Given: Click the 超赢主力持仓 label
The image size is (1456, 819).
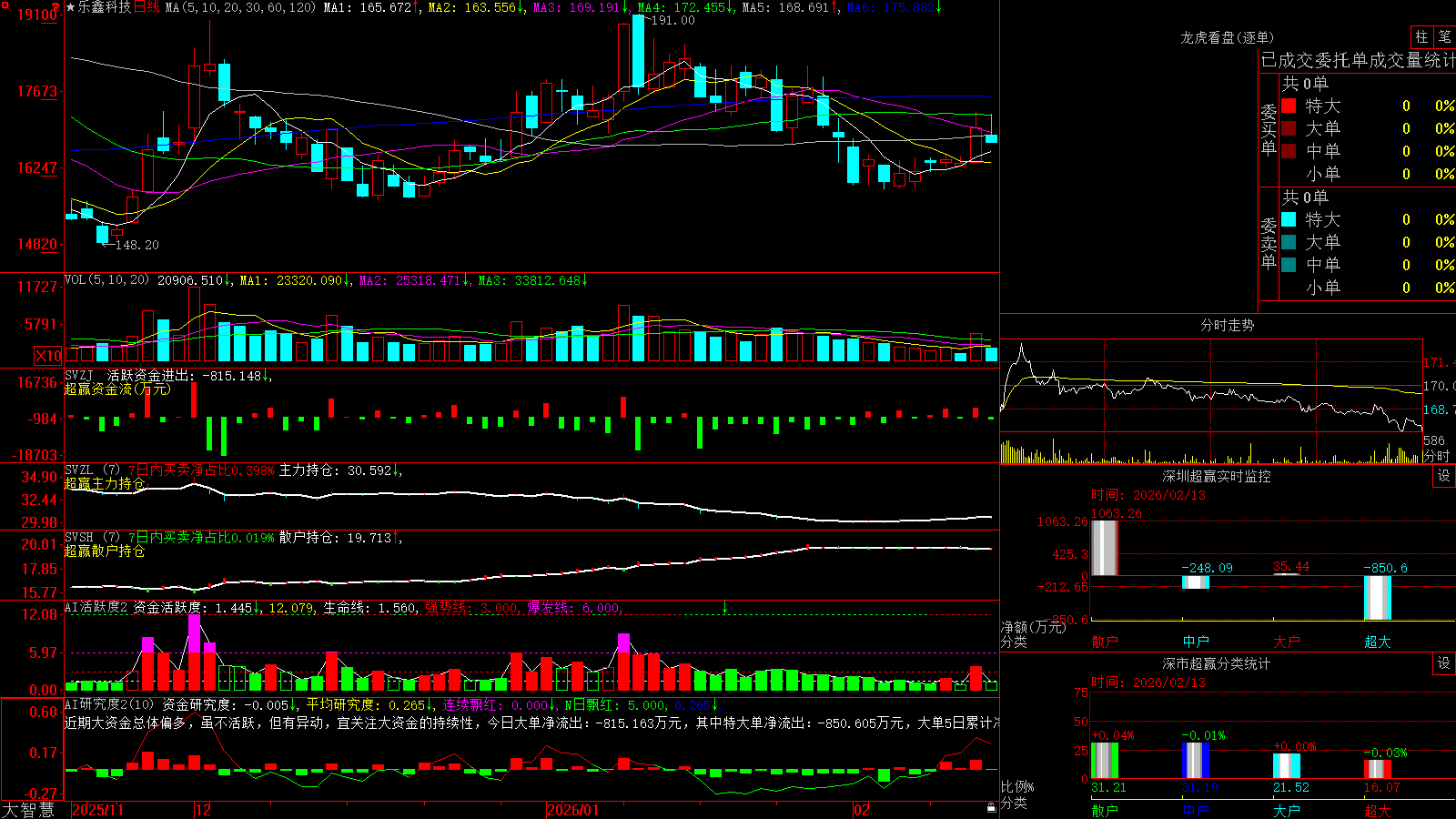Looking at the screenshot, I should tap(105, 483).
